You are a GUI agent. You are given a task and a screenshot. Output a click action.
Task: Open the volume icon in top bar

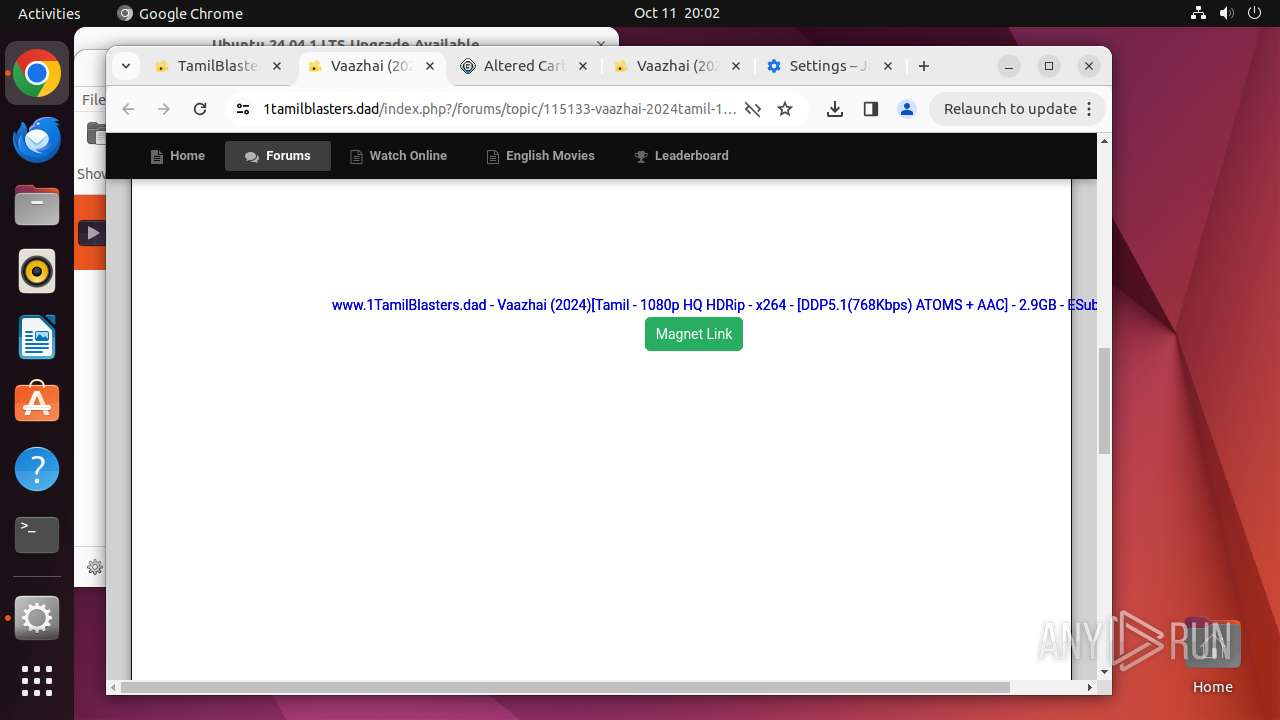[1226, 13]
